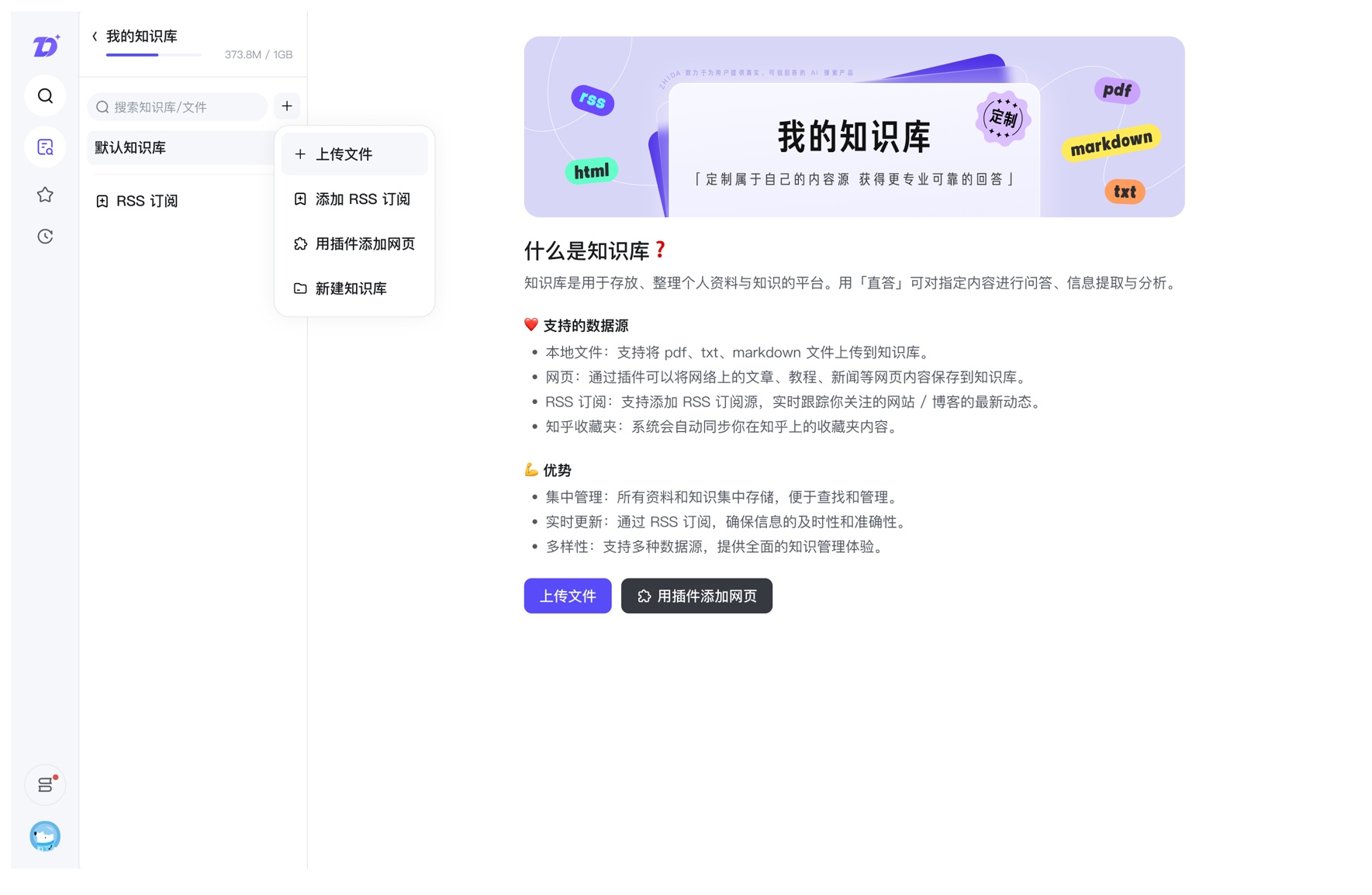Click the RSS 订阅 bullet line in data sources
Image resolution: width=1372 pixels, height=895 pixels.
click(x=795, y=403)
